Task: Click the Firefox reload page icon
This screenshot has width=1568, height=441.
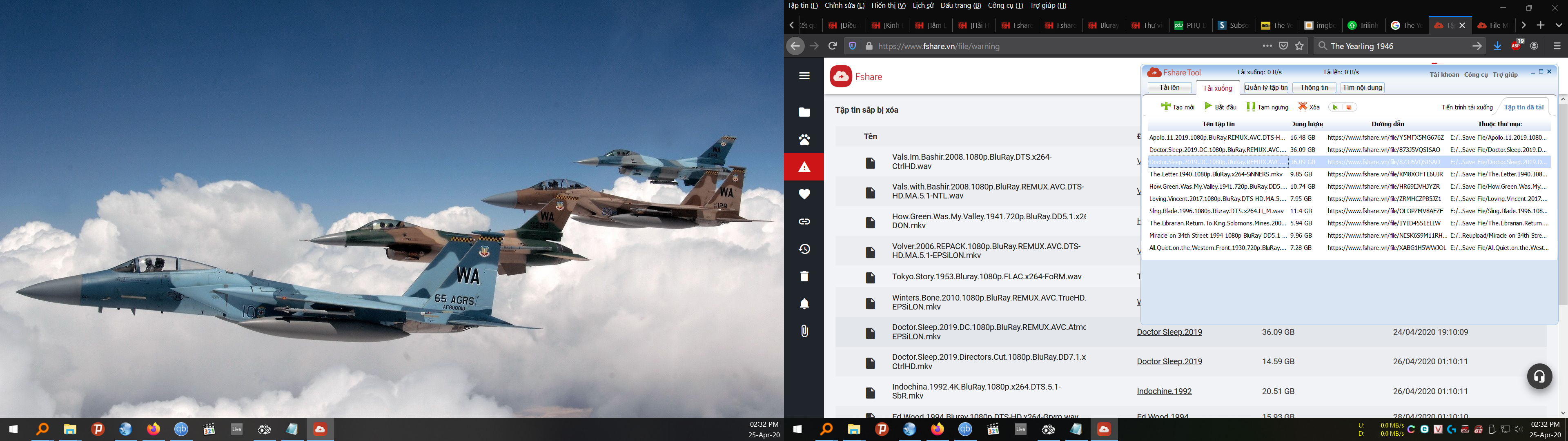Action: [833, 46]
